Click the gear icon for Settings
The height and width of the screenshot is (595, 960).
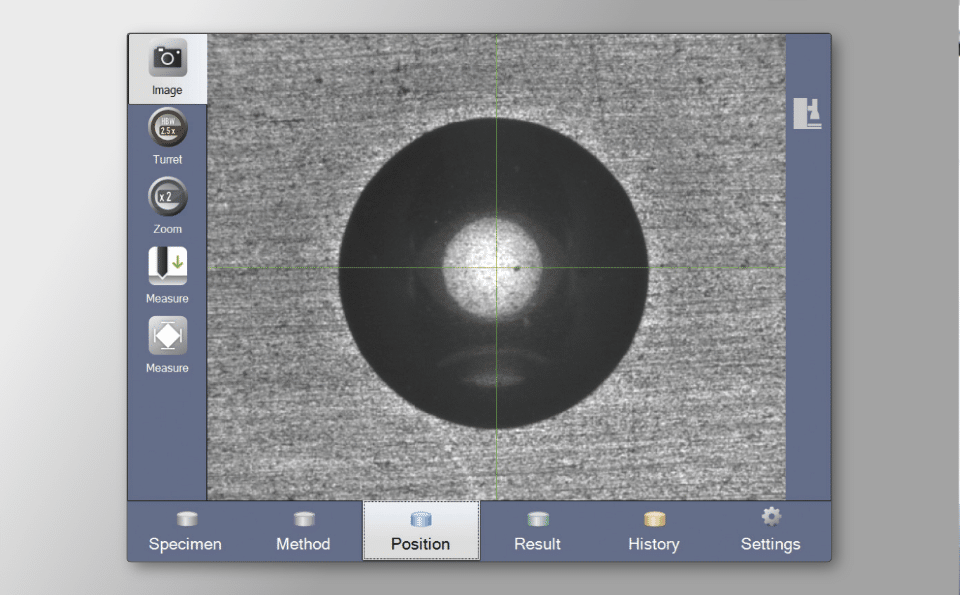771,517
